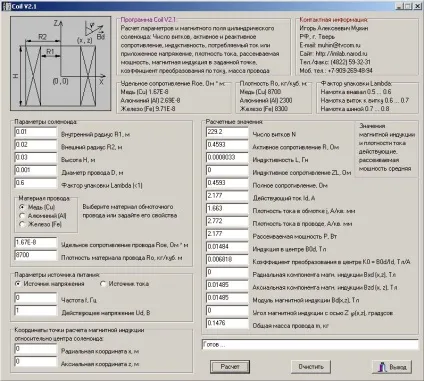The width and height of the screenshot is (424, 381).
Task: Click voltage Ud field with value 1
Action: tap(36, 310)
